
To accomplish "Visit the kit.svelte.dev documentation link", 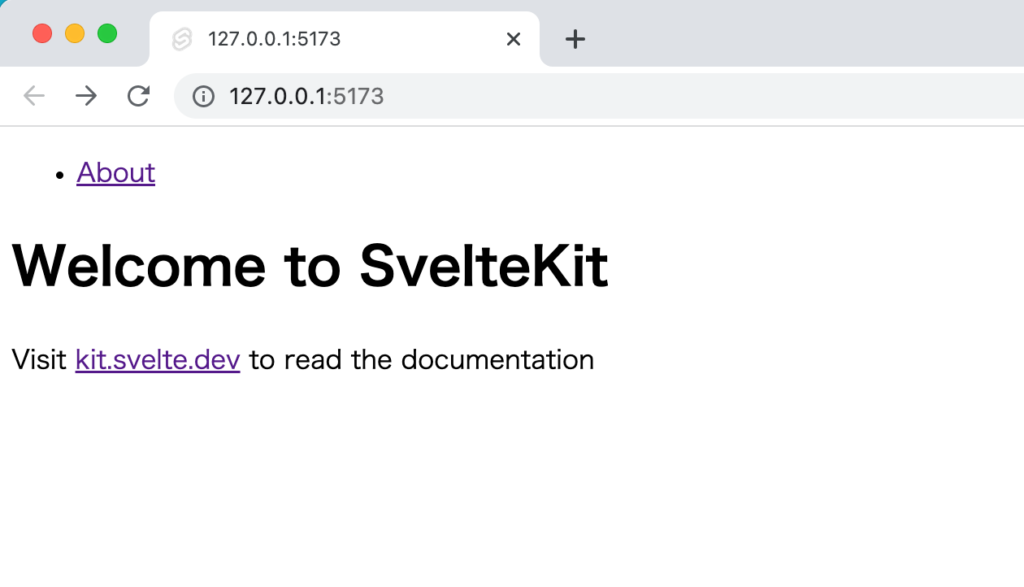I will pyautogui.click(x=157, y=359).
